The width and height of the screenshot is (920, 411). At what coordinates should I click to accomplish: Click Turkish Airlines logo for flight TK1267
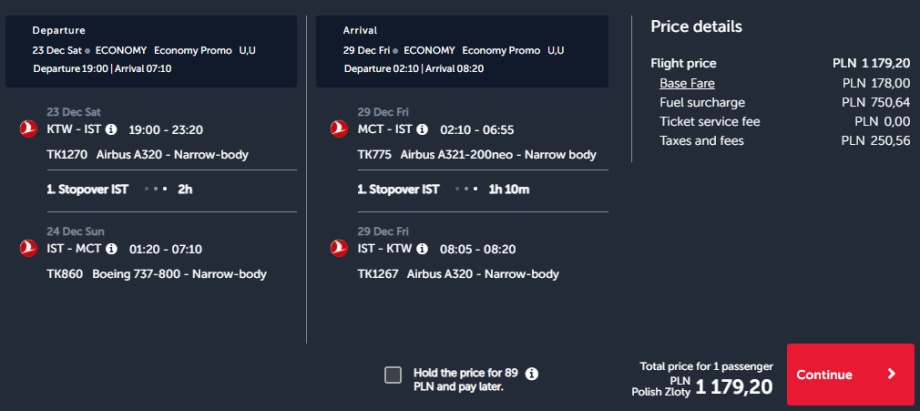[x=339, y=249]
